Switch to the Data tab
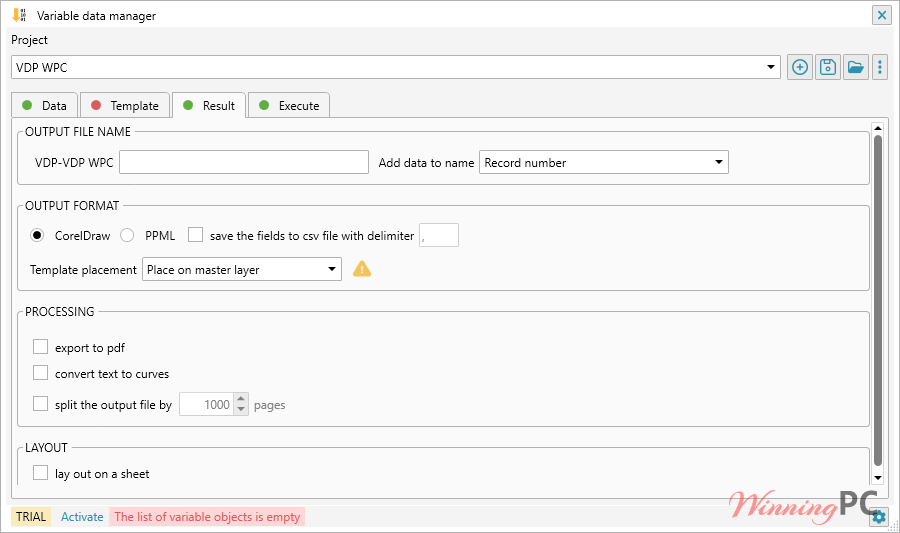Image resolution: width=900 pixels, height=533 pixels. click(44, 106)
